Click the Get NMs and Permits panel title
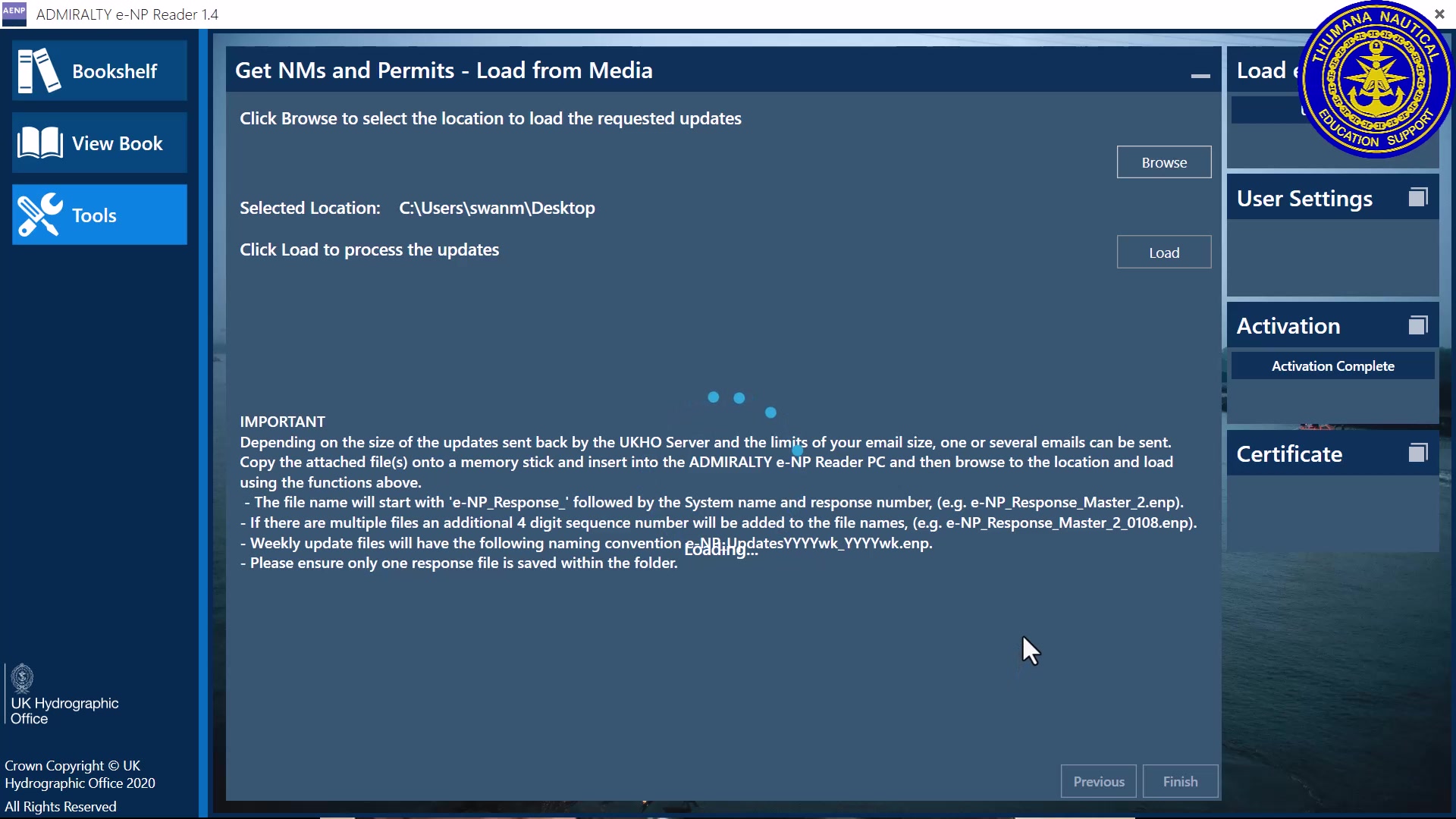This screenshot has width=1456, height=819. point(444,71)
